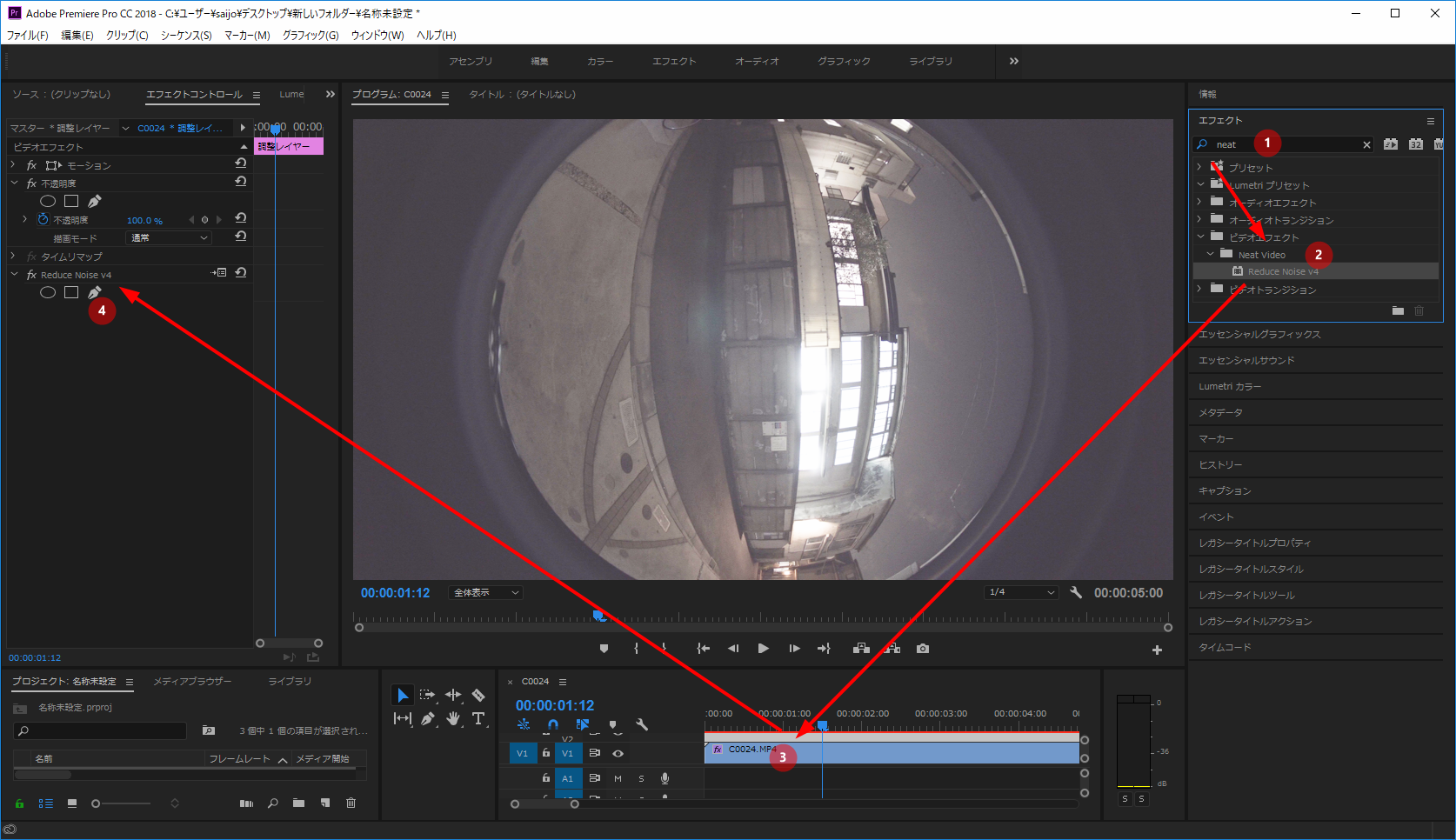The image size is (1456, 840).
Task: Create 4-point polygon mask under Reduce Noise v4
Action: click(71, 292)
